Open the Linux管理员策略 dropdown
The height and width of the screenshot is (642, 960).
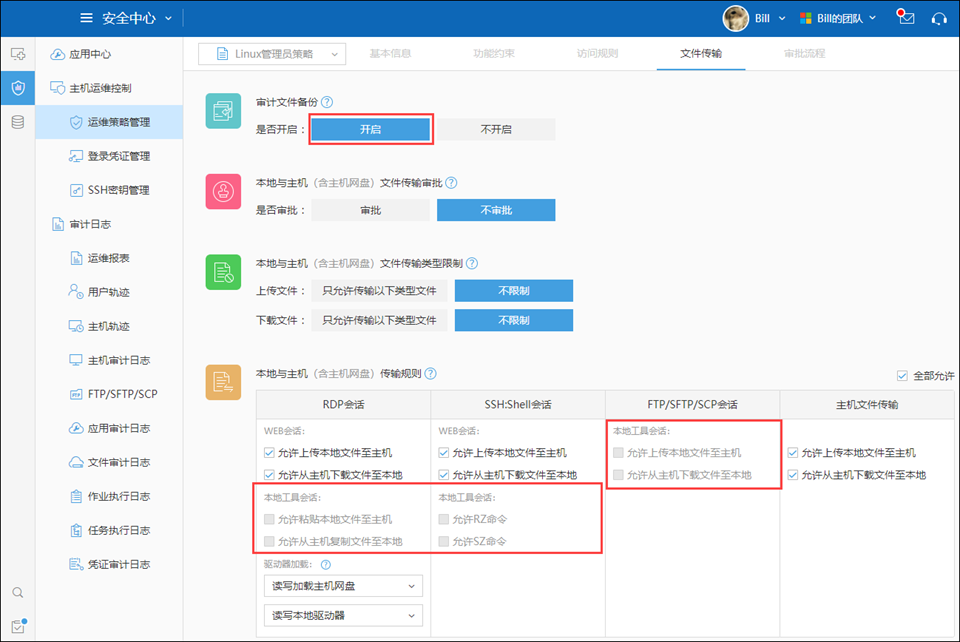point(271,54)
